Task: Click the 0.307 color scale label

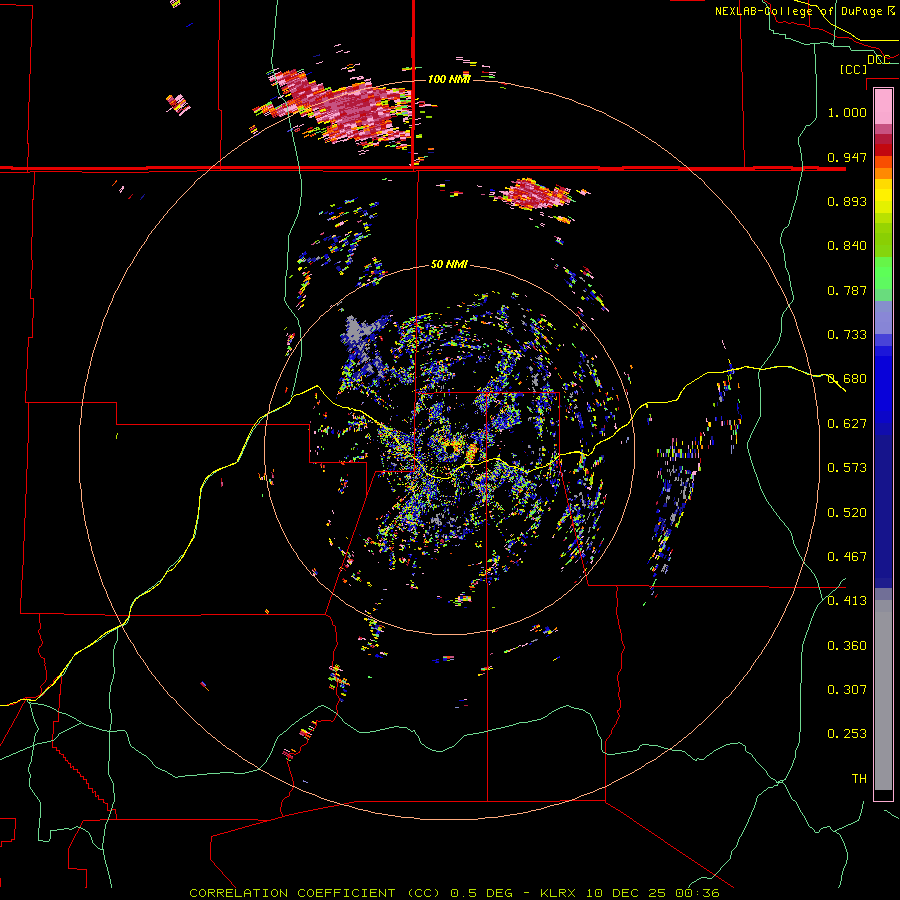Action: pos(847,690)
